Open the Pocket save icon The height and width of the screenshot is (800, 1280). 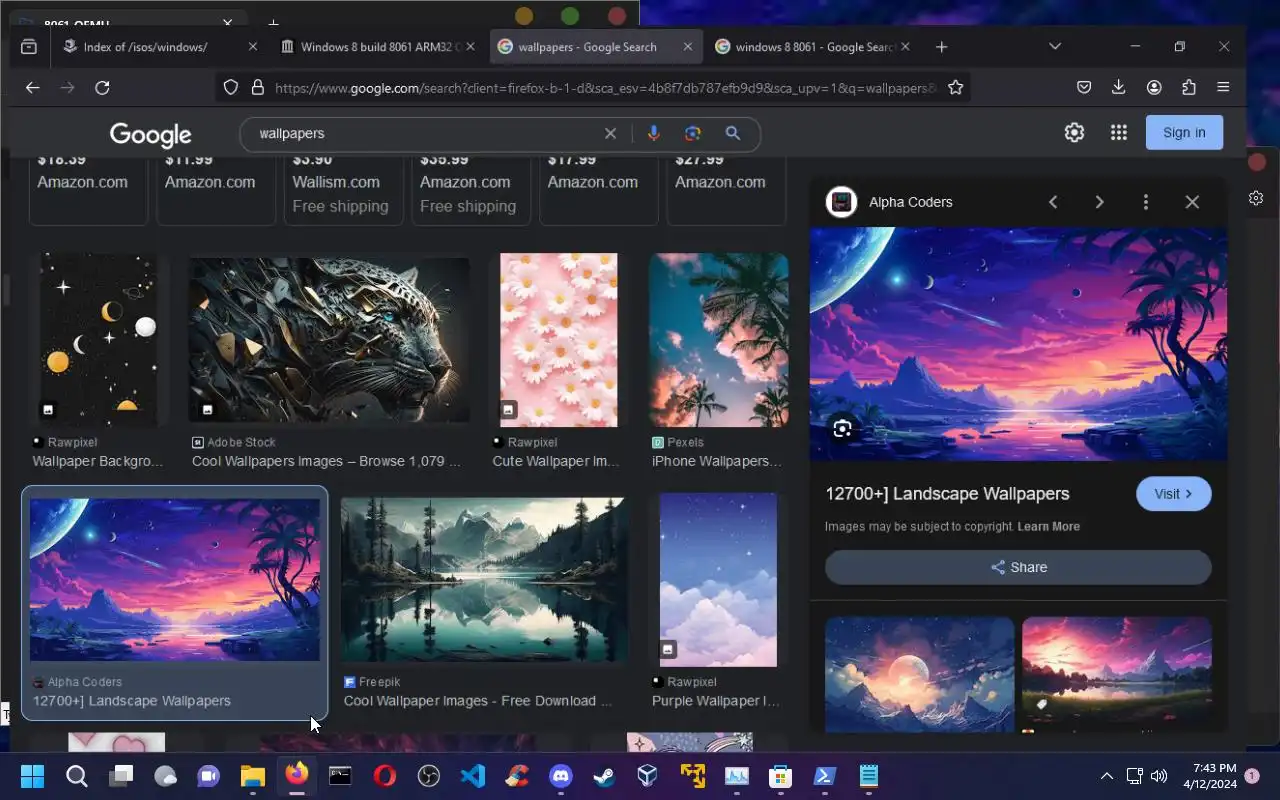coord(1084,88)
